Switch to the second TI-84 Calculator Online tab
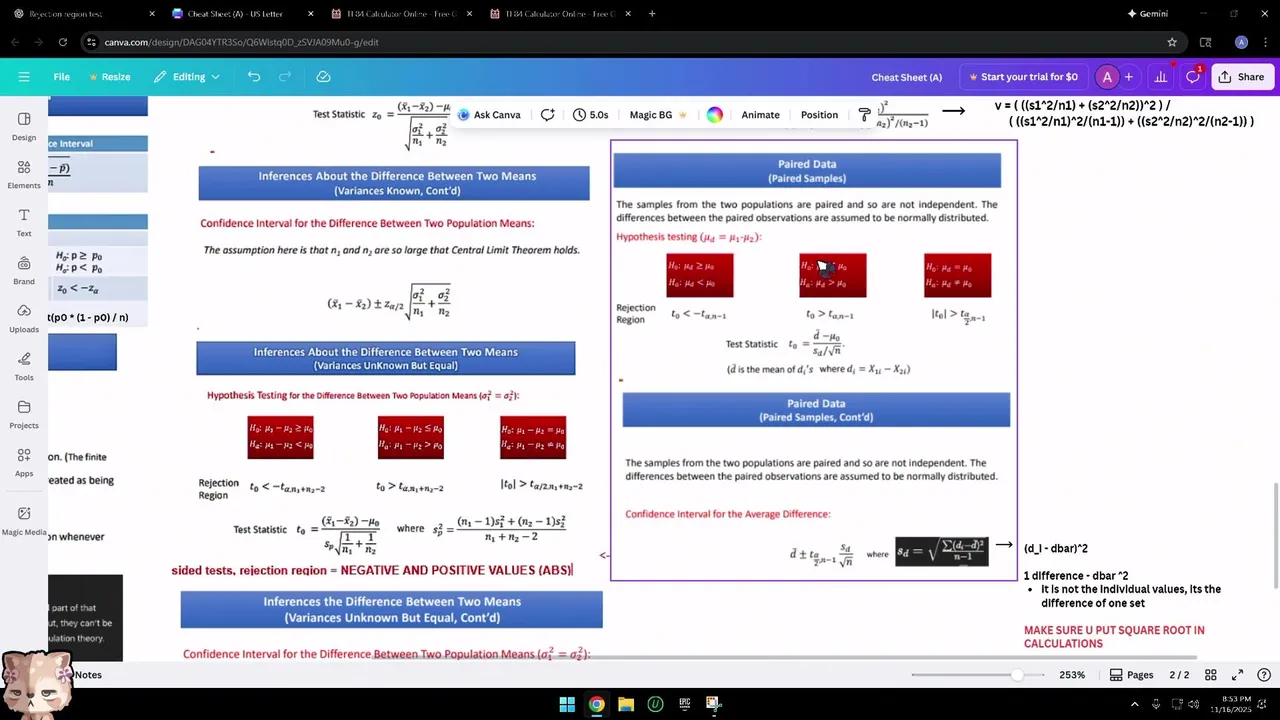This screenshot has width=1280, height=720. pos(559,14)
